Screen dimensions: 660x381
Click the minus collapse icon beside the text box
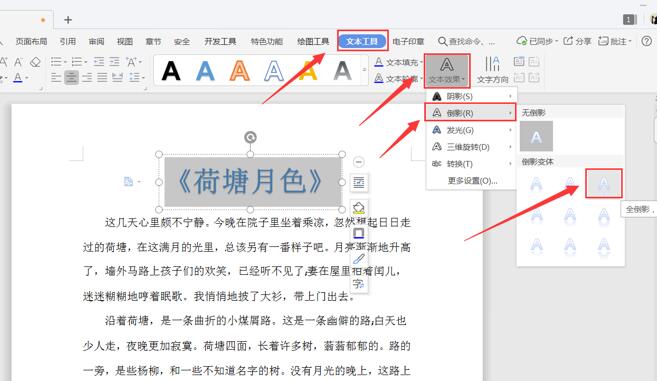click(x=358, y=162)
